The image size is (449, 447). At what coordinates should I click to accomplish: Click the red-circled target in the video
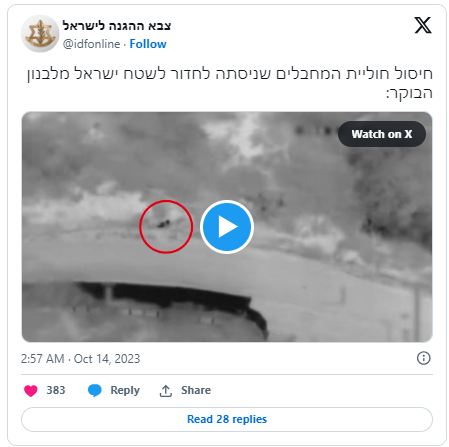coord(166,227)
